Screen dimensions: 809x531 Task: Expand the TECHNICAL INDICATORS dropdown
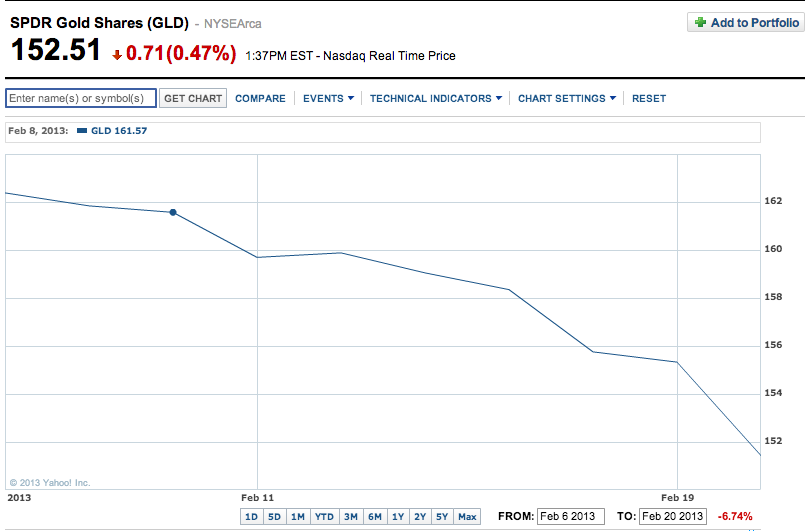(x=435, y=99)
